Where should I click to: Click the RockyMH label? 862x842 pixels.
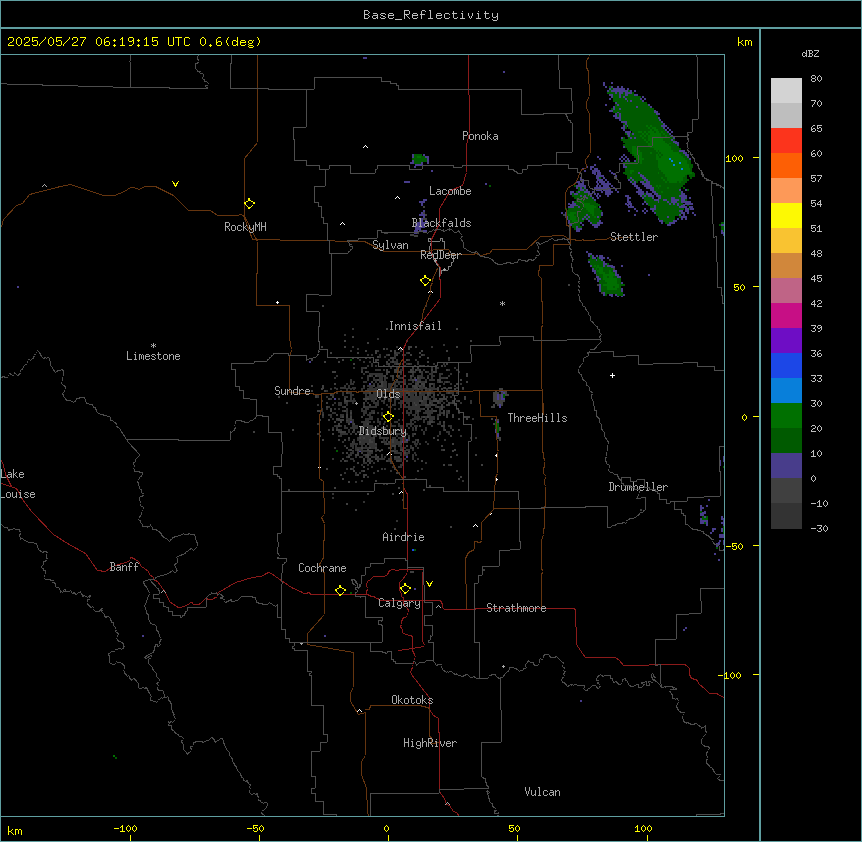245,227
